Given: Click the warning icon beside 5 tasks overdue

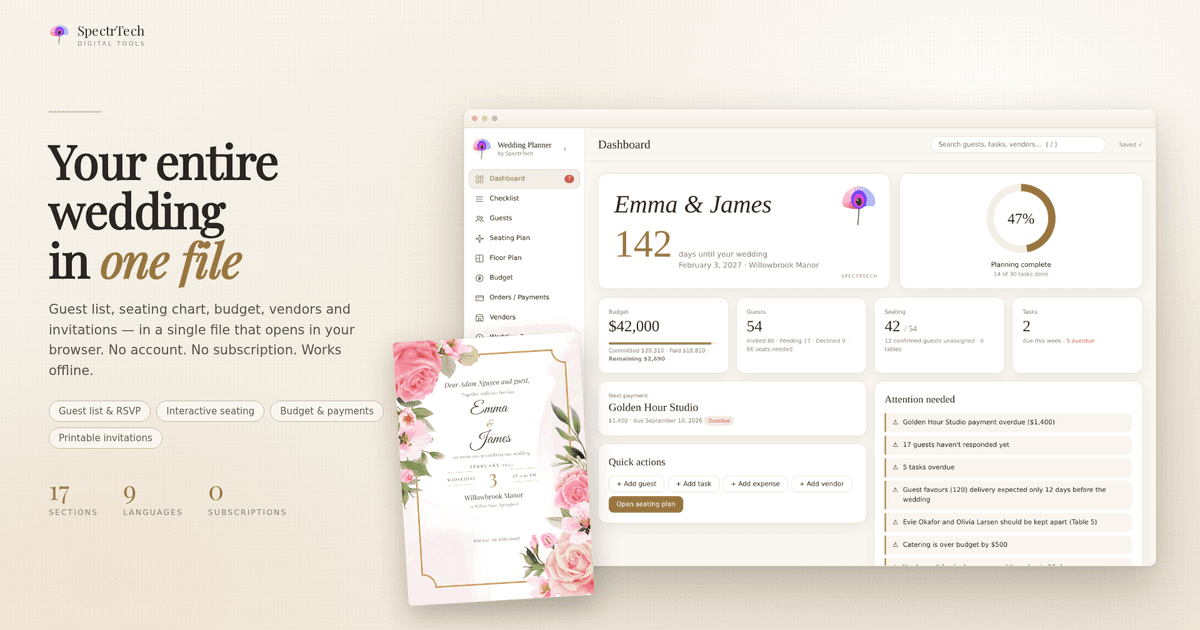Looking at the screenshot, I should 895,467.
